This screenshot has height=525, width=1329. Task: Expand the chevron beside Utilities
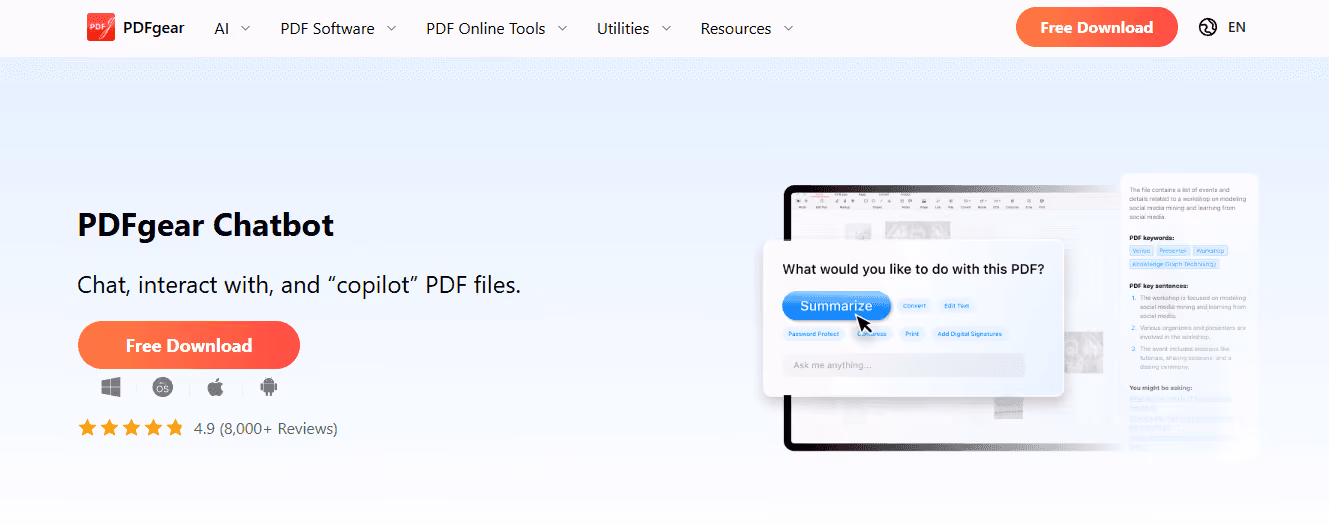point(665,28)
